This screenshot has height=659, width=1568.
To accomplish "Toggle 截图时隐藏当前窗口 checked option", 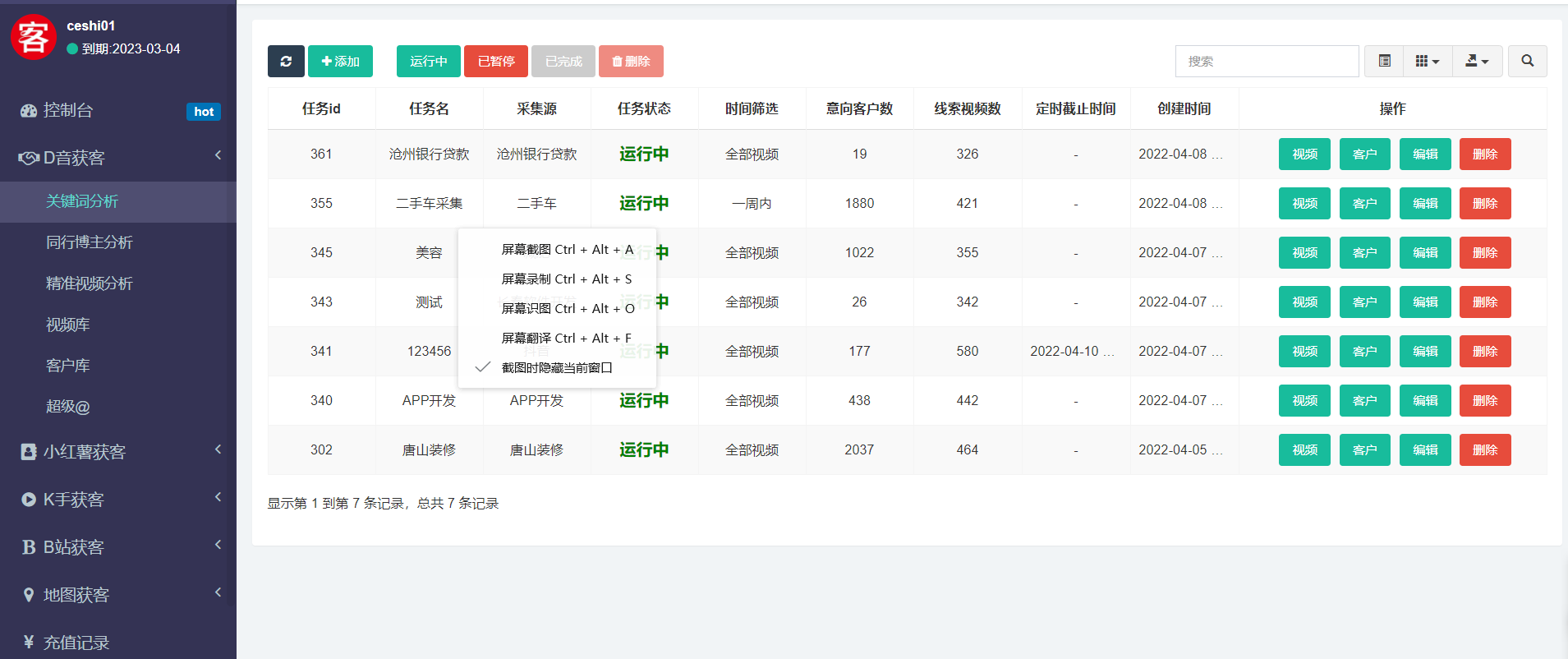I will [x=558, y=368].
